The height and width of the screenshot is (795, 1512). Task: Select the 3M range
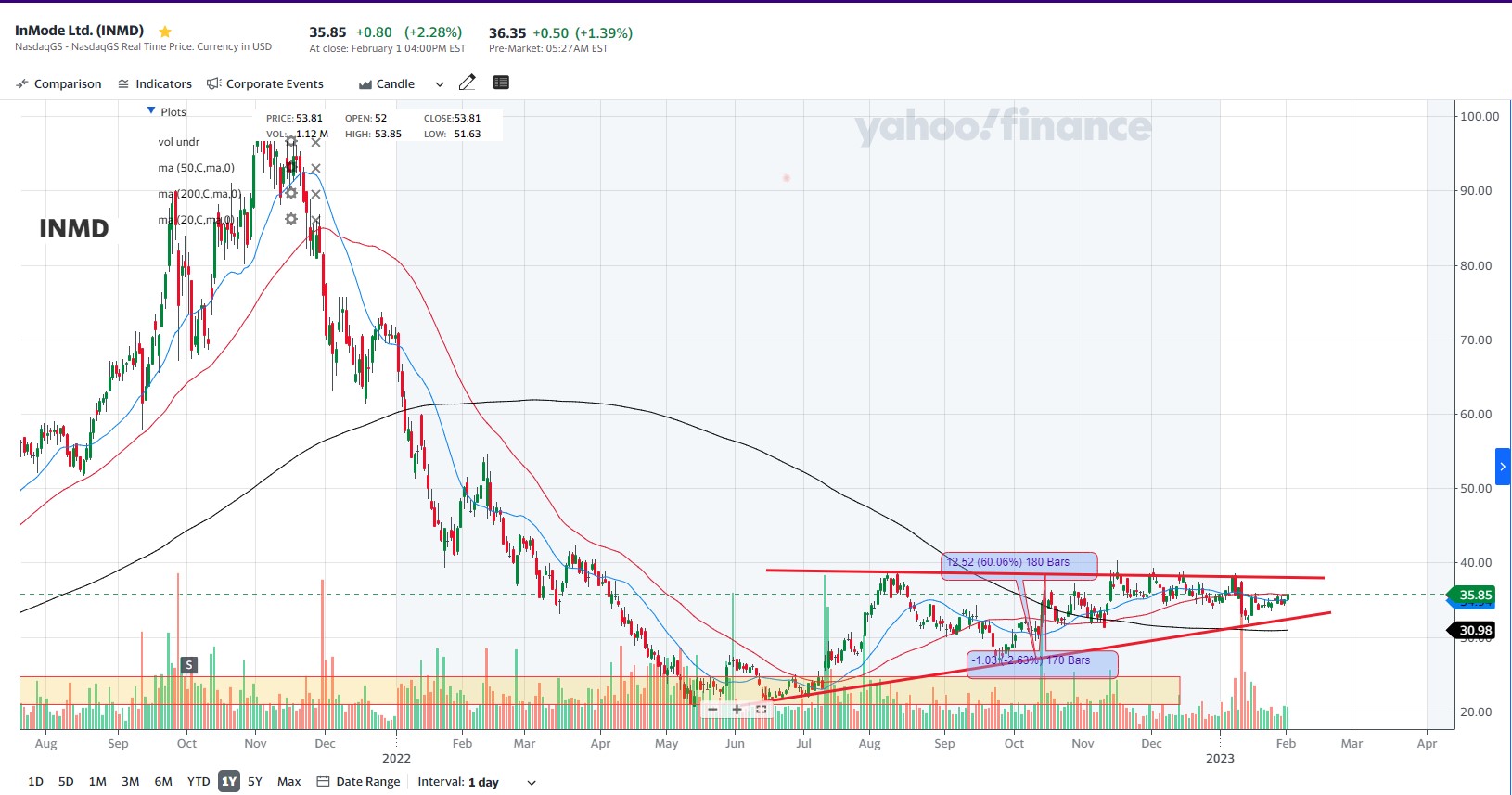[x=131, y=782]
